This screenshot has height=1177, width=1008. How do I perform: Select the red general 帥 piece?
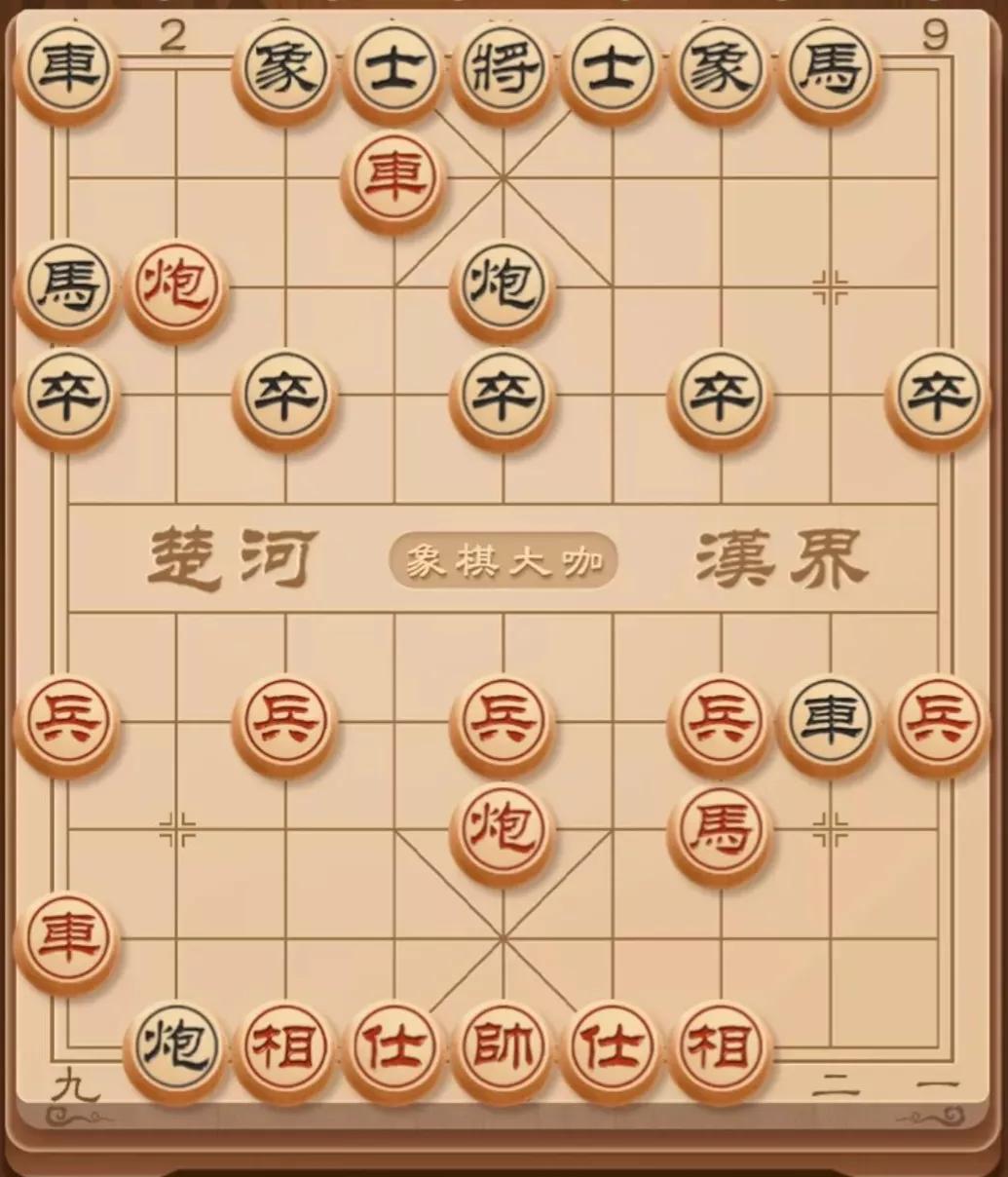click(503, 1049)
